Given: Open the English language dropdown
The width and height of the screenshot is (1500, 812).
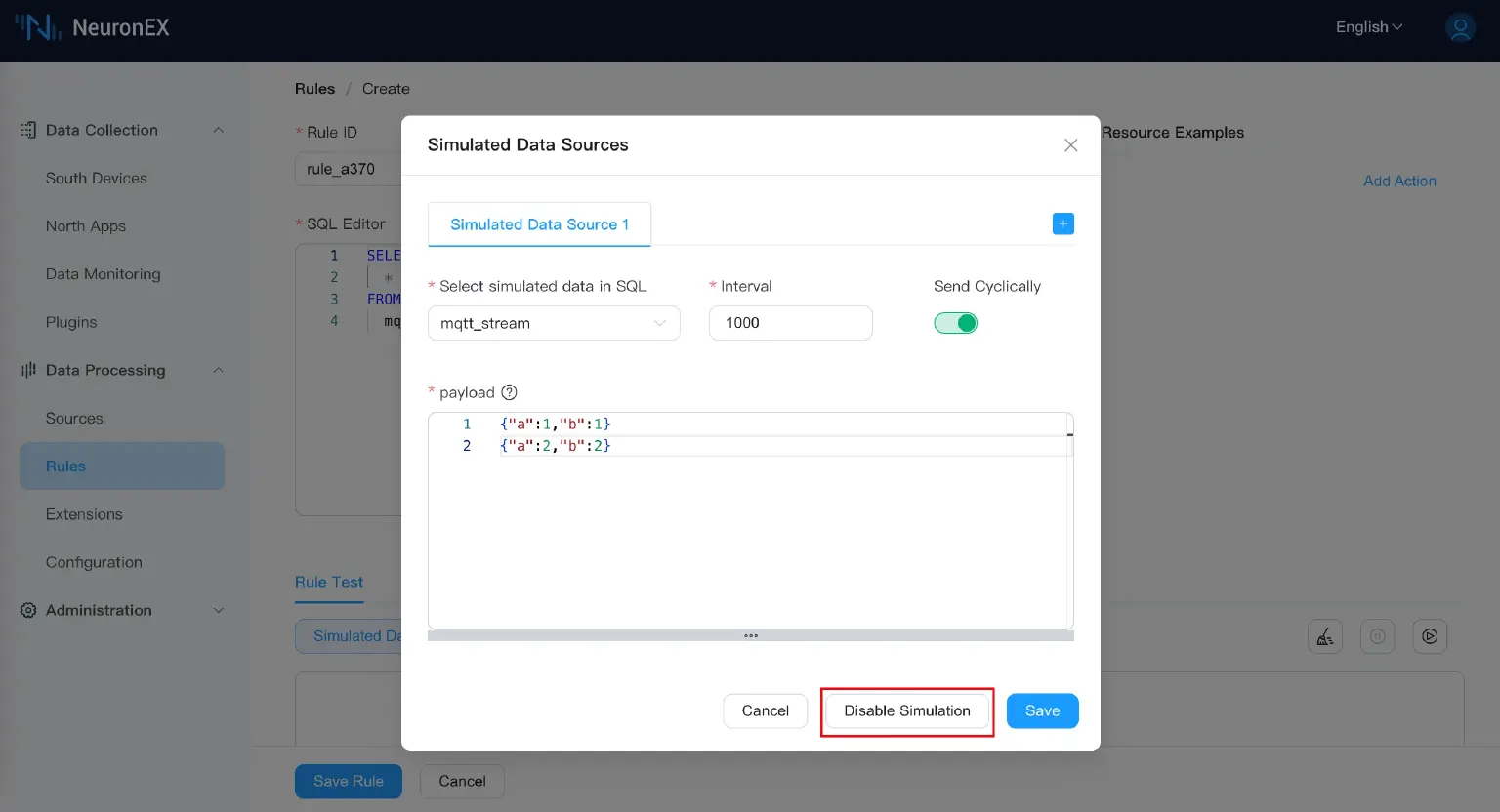Looking at the screenshot, I should click(1367, 27).
